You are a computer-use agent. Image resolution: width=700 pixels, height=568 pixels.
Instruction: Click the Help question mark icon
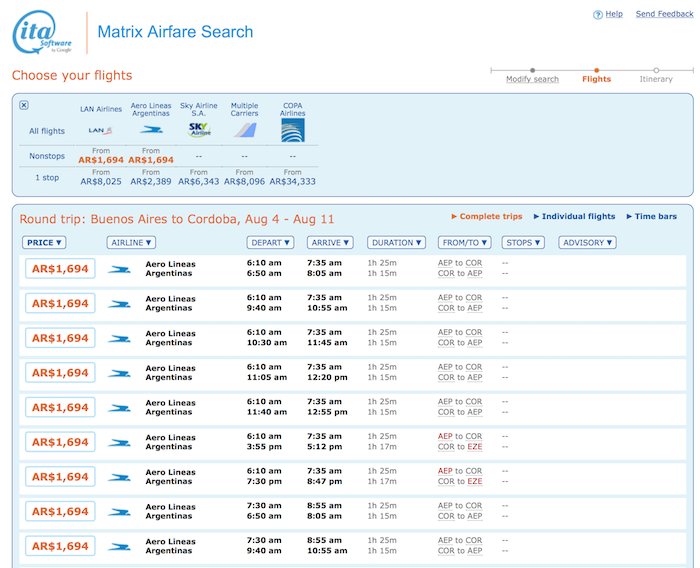(x=598, y=15)
